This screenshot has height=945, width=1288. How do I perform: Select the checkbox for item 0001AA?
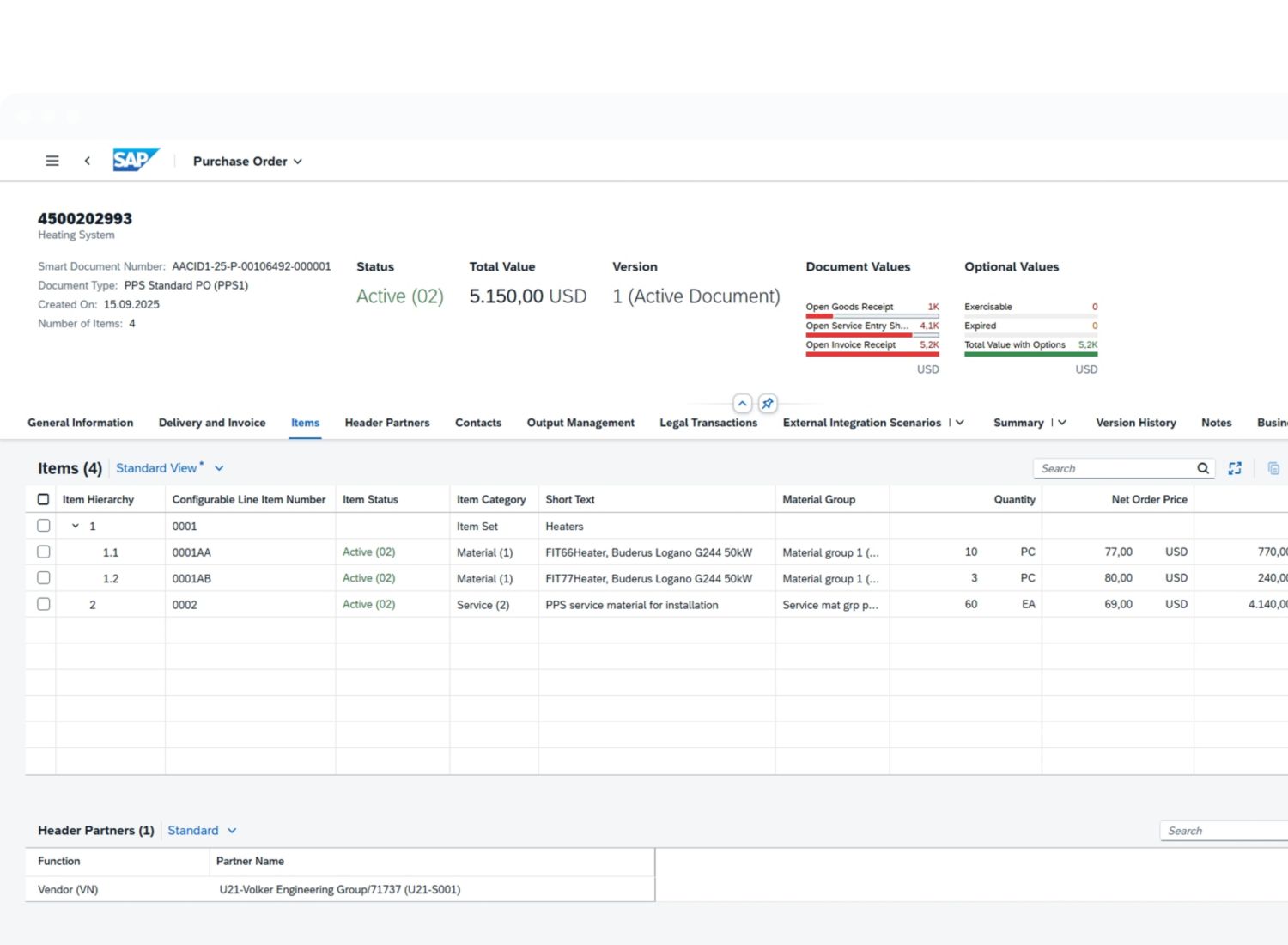click(x=44, y=552)
